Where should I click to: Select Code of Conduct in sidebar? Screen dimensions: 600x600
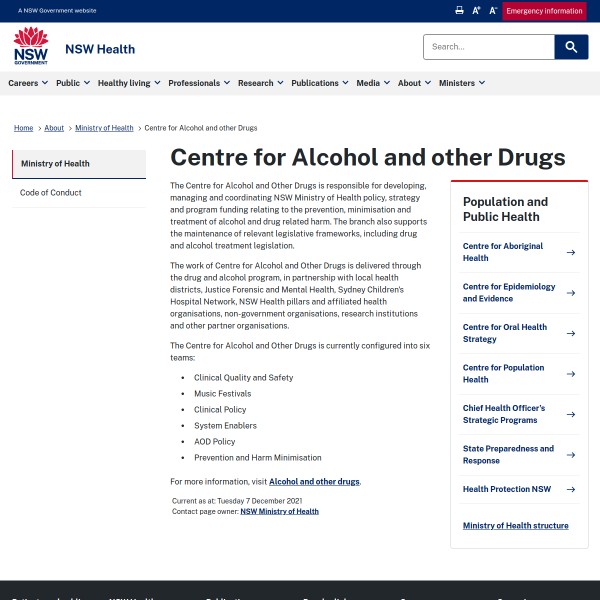51,192
